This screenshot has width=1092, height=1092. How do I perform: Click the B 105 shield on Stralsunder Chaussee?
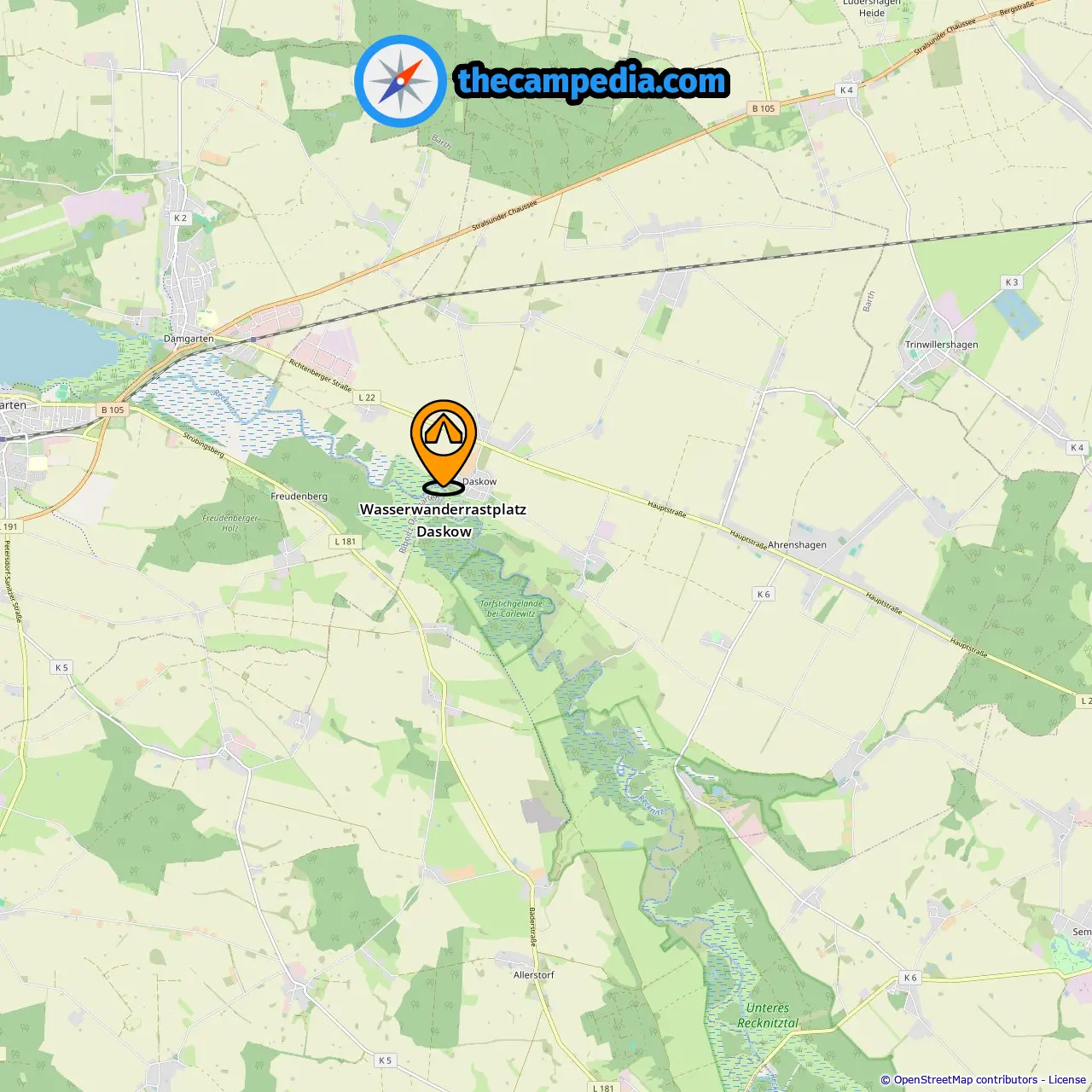(764, 108)
